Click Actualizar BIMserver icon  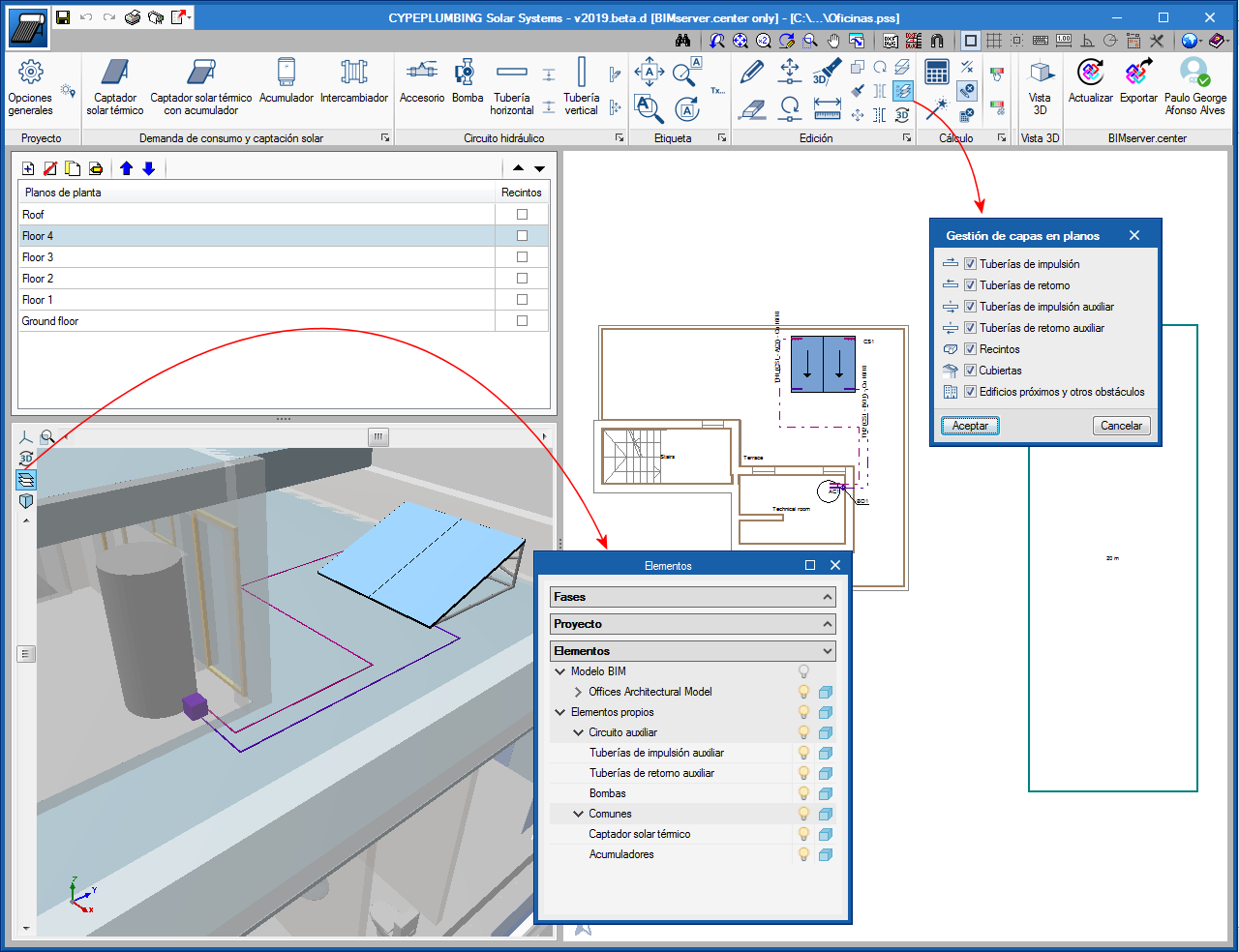1091,81
